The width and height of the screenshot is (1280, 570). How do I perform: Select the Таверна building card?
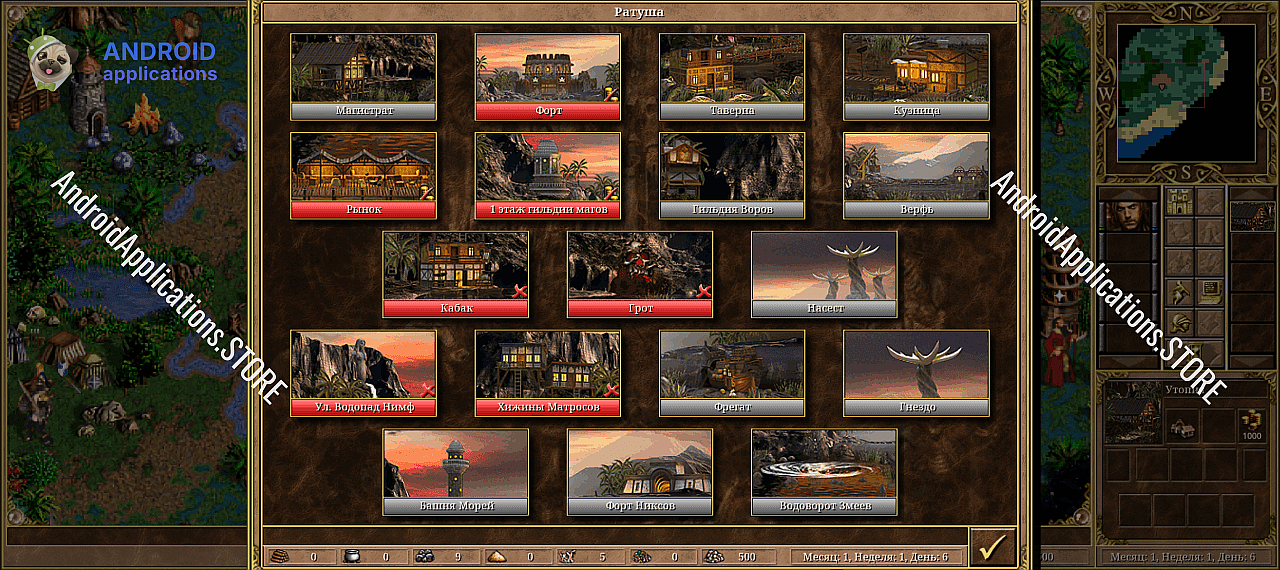tap(731, 76)
